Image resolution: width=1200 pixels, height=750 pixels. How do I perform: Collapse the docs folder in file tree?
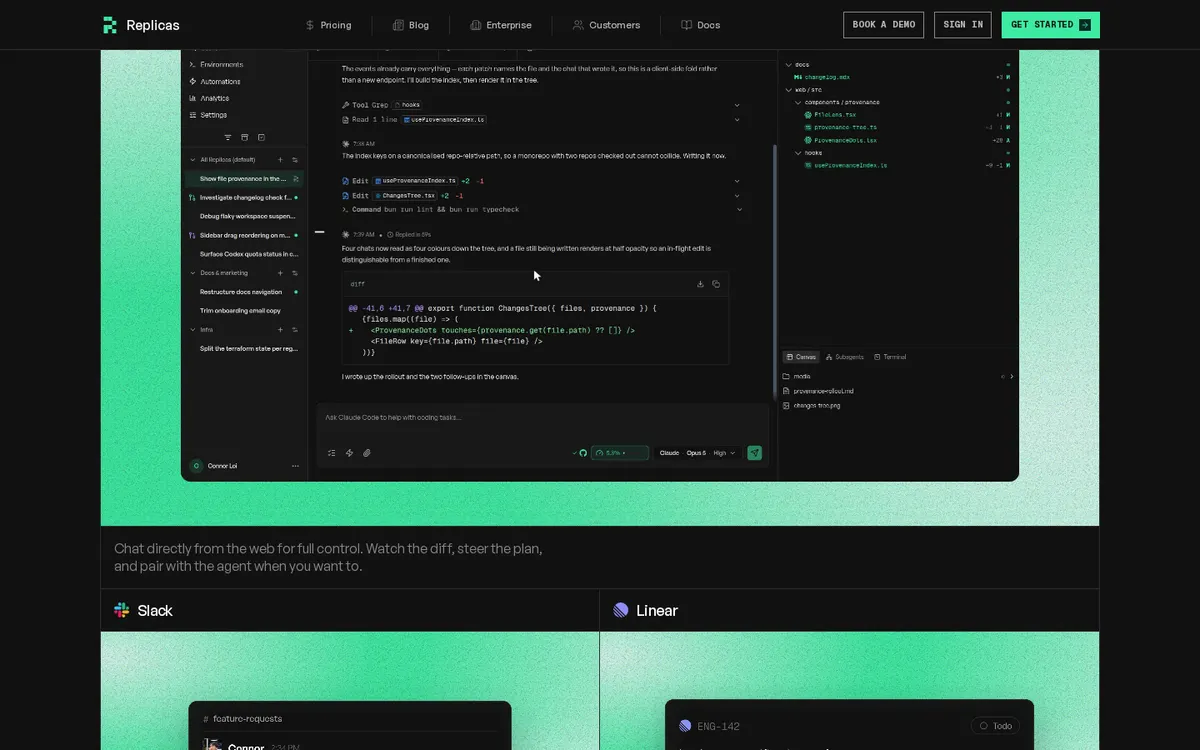coord(788,65)
